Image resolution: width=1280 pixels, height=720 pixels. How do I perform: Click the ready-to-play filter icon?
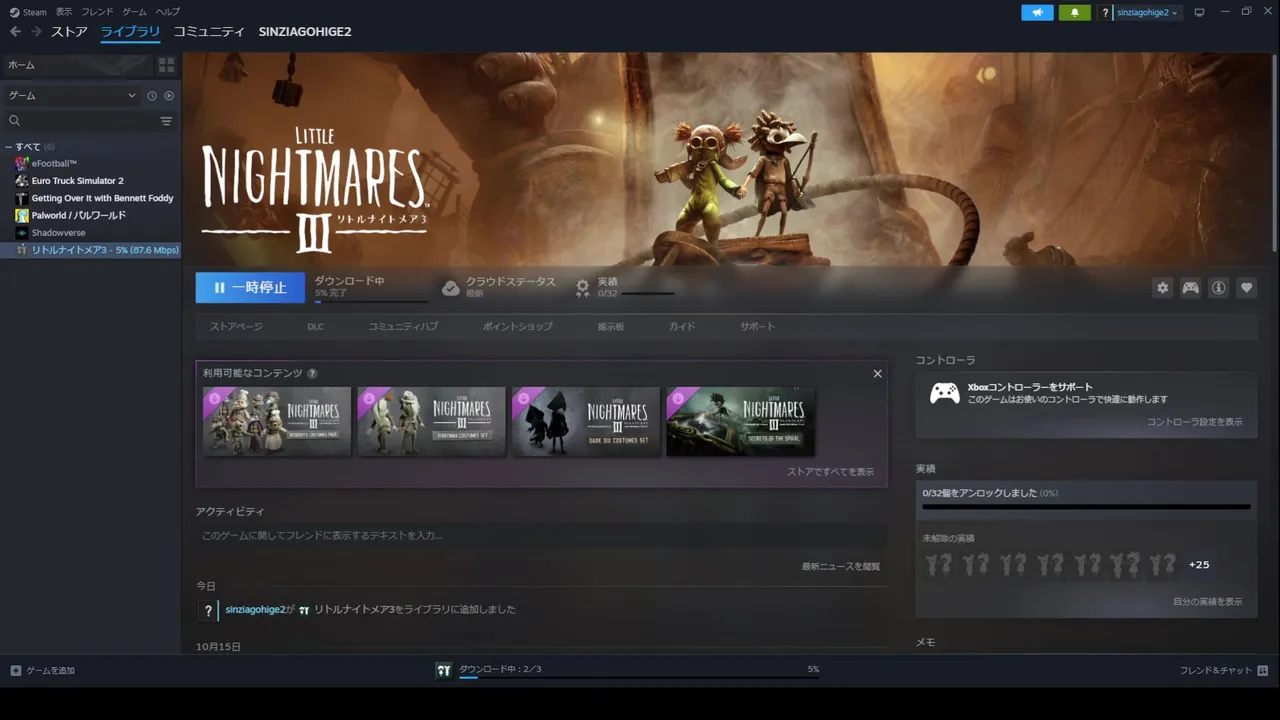[169, 96]
